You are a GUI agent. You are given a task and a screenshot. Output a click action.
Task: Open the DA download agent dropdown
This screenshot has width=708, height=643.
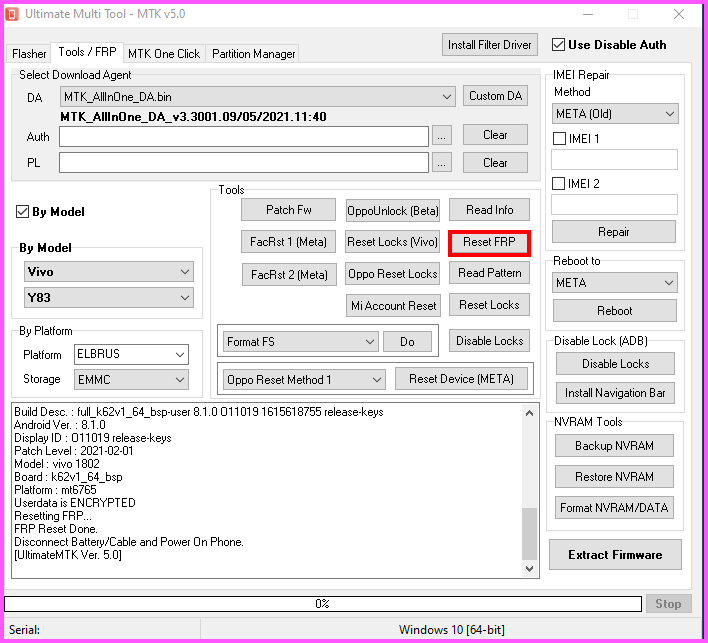[258, 97]
